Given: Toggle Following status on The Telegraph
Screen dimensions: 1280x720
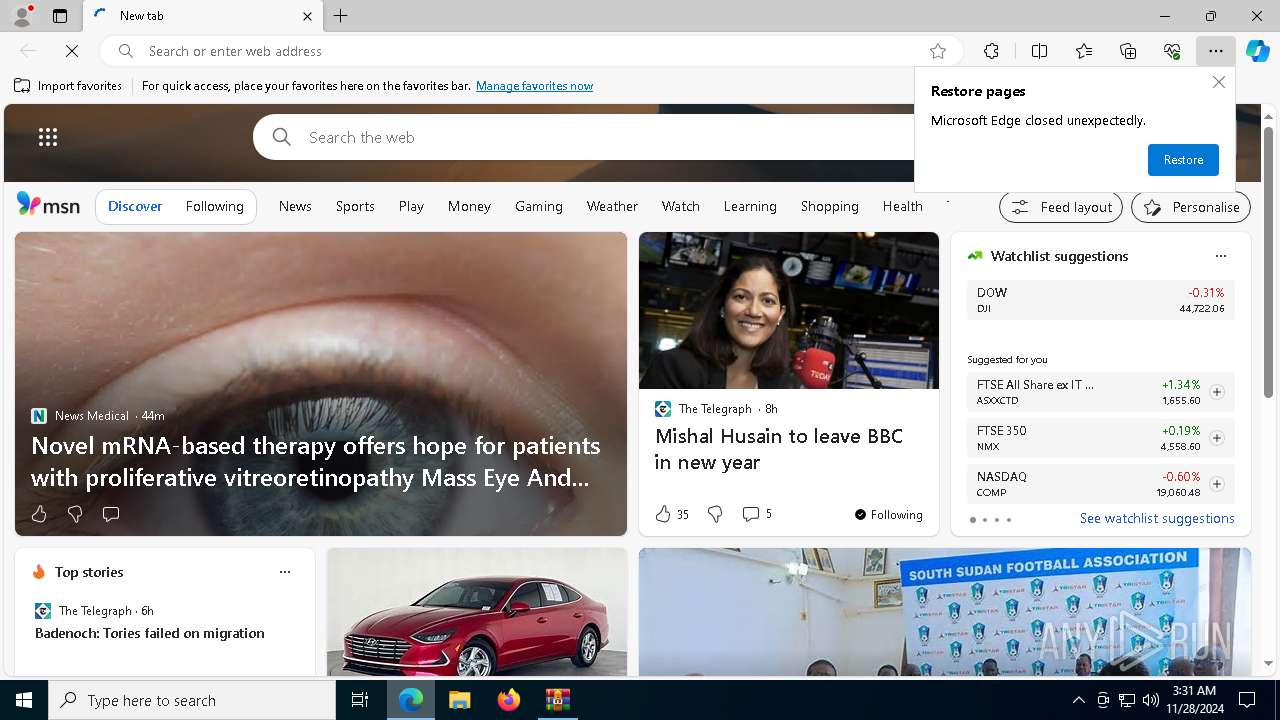Looking at the screenshot, I should (x=889, y=515).
